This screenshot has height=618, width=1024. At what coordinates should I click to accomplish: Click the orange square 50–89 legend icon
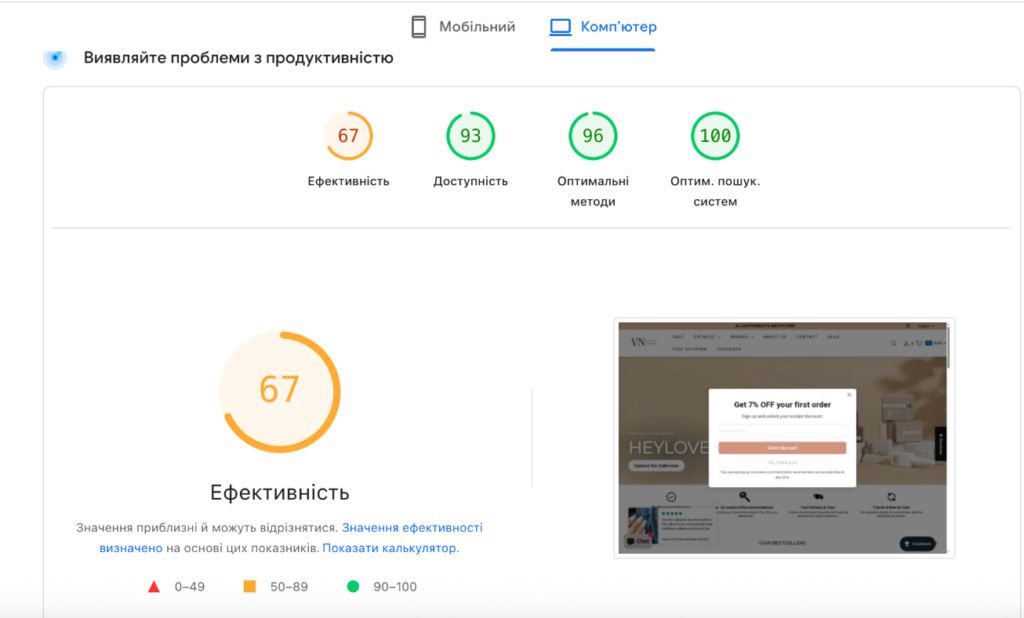point(250,587)
